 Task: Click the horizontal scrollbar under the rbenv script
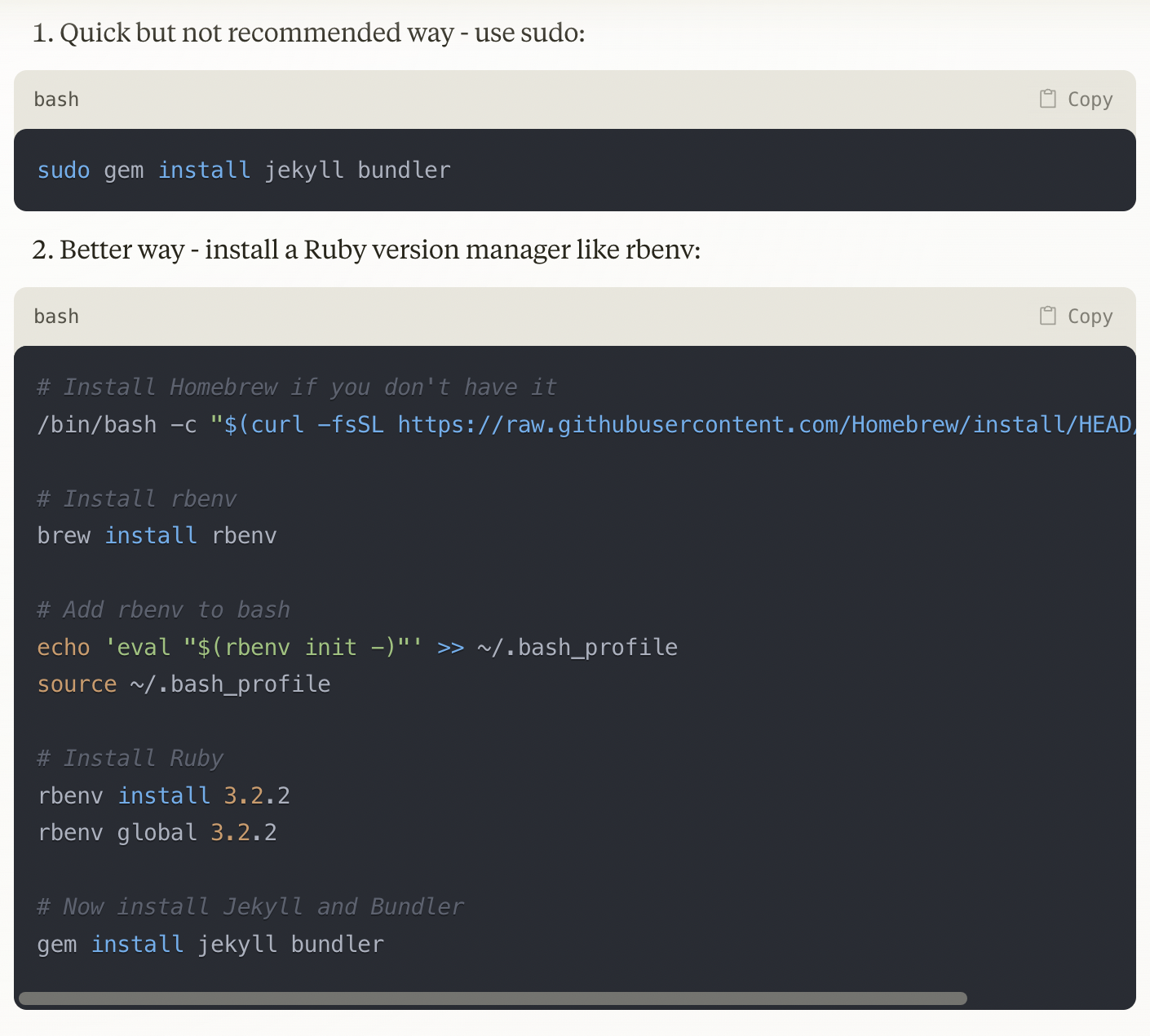[493, 998]
